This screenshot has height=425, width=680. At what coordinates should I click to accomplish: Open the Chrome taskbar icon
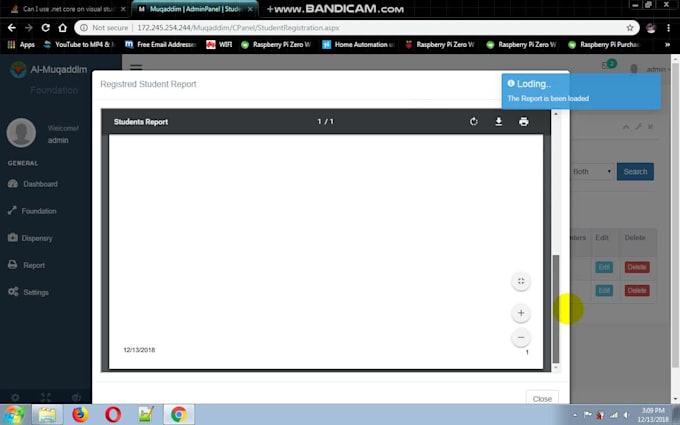[179, 415]
